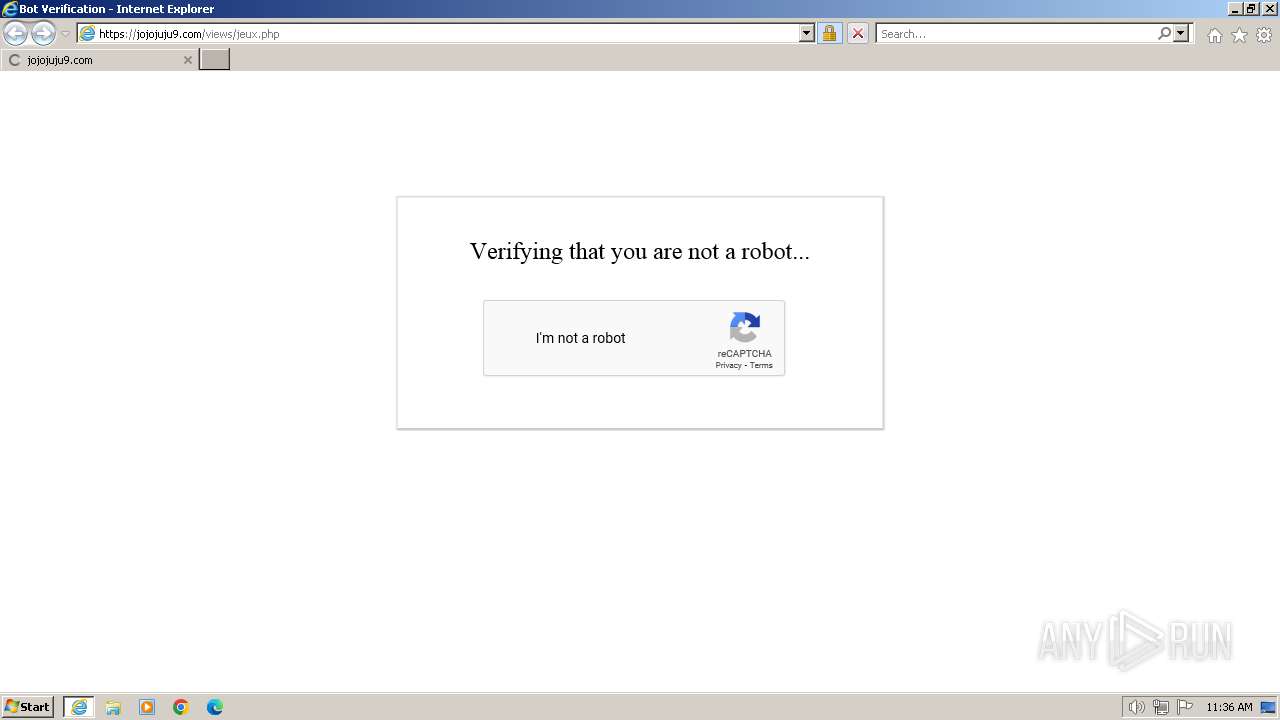This screenshot has height=720, width=1280.
Task: Open the Favorites star icon
Action: pos(1239,35)
